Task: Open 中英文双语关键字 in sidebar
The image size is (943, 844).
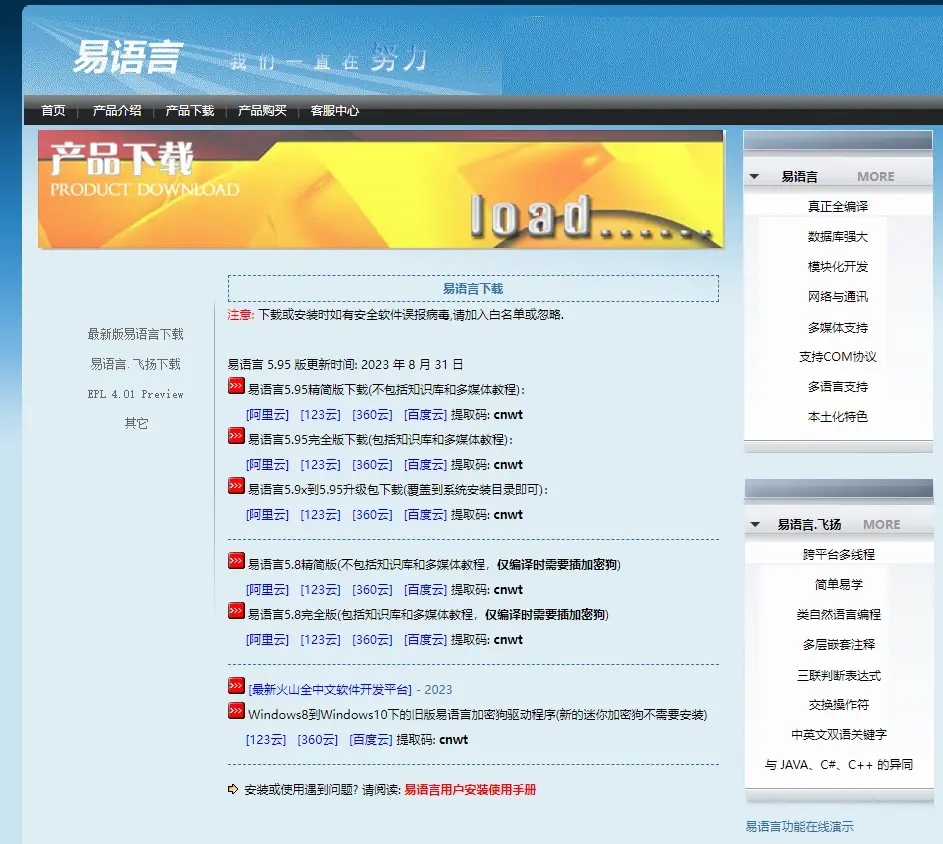Action: (x=839, y=735)
